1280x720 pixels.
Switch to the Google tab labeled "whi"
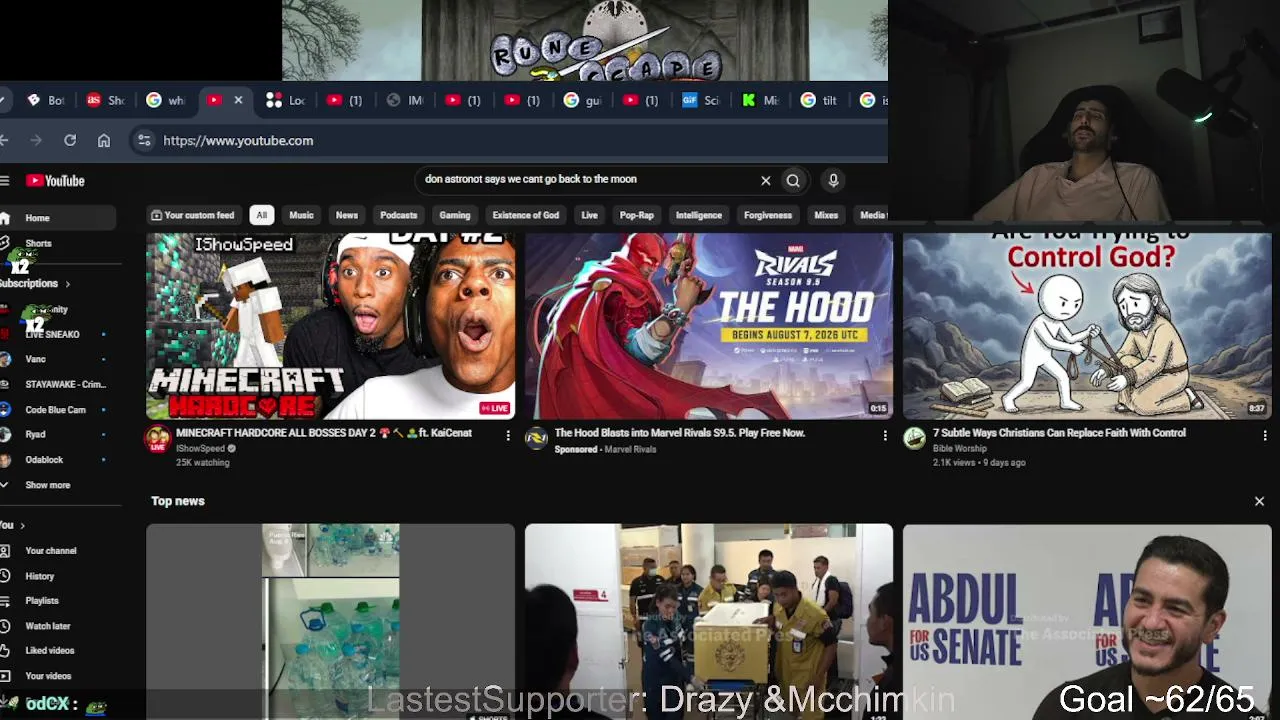pos(165,100)
